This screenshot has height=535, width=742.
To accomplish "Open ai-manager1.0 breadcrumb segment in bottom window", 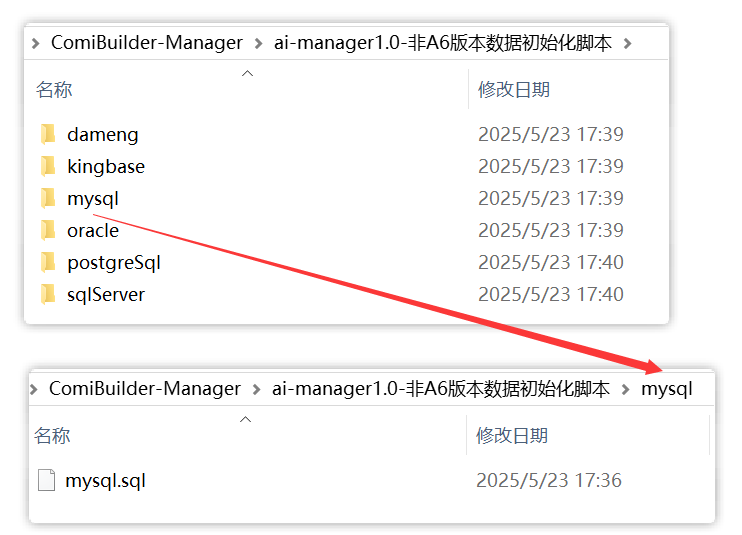I will click(x=440, y=389).
